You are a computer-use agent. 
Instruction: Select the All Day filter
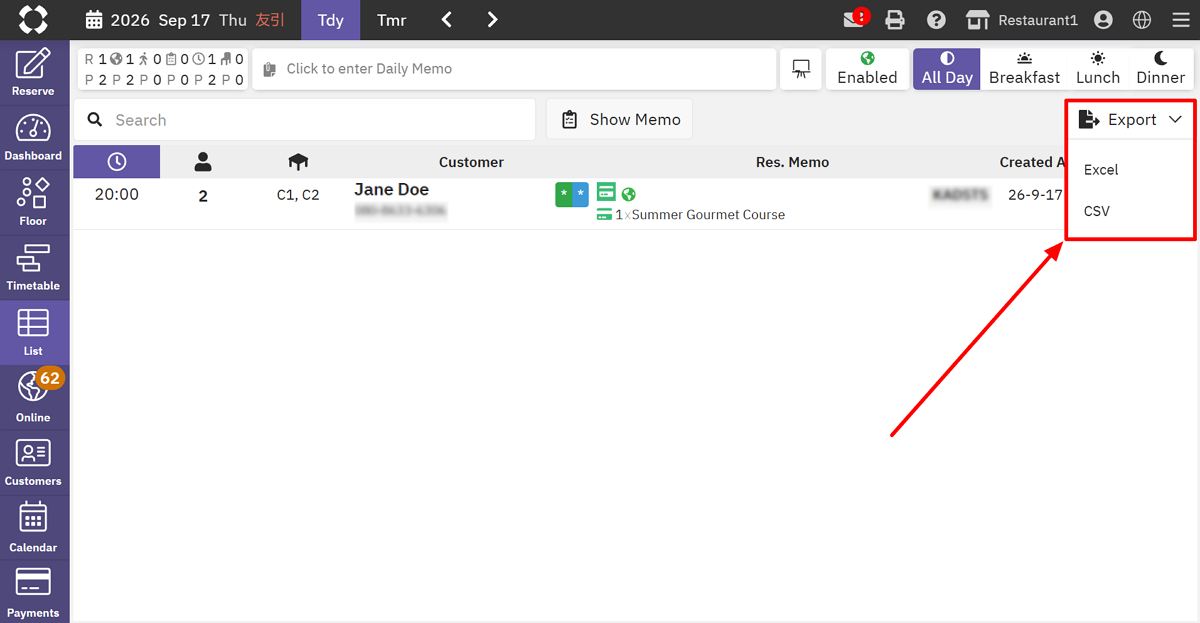(x=947, y=69)
